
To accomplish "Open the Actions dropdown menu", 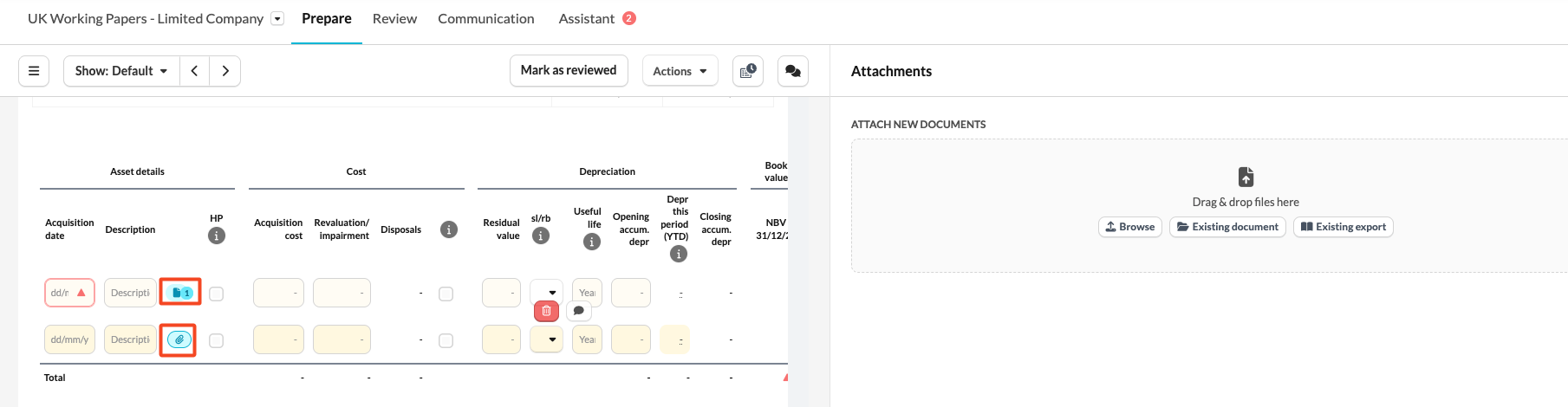I will [x=680, y=71].
